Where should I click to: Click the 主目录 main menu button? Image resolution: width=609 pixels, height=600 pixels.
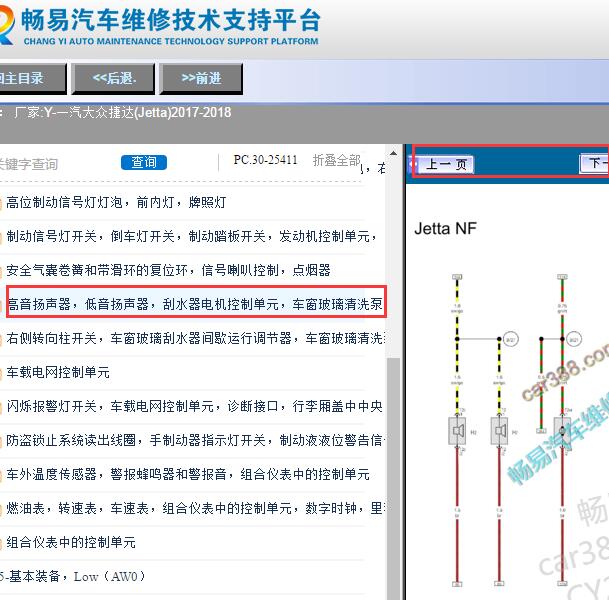pos(32,79)
